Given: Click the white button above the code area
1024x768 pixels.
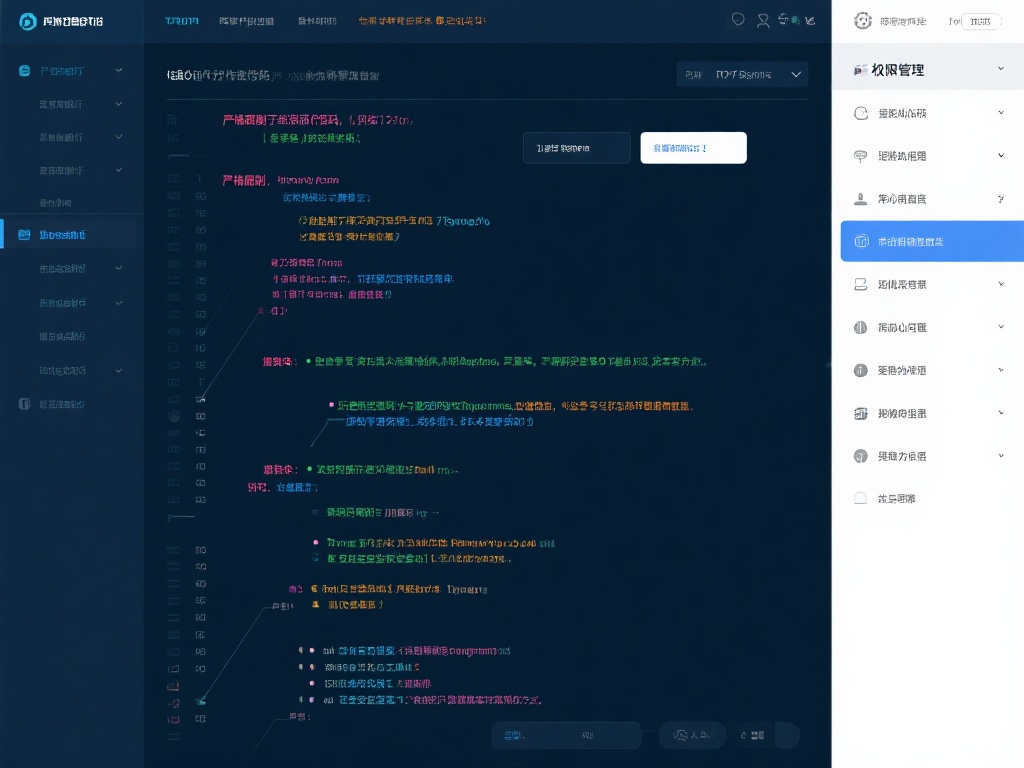Looking at the screenshot, I should coord(693,148).
